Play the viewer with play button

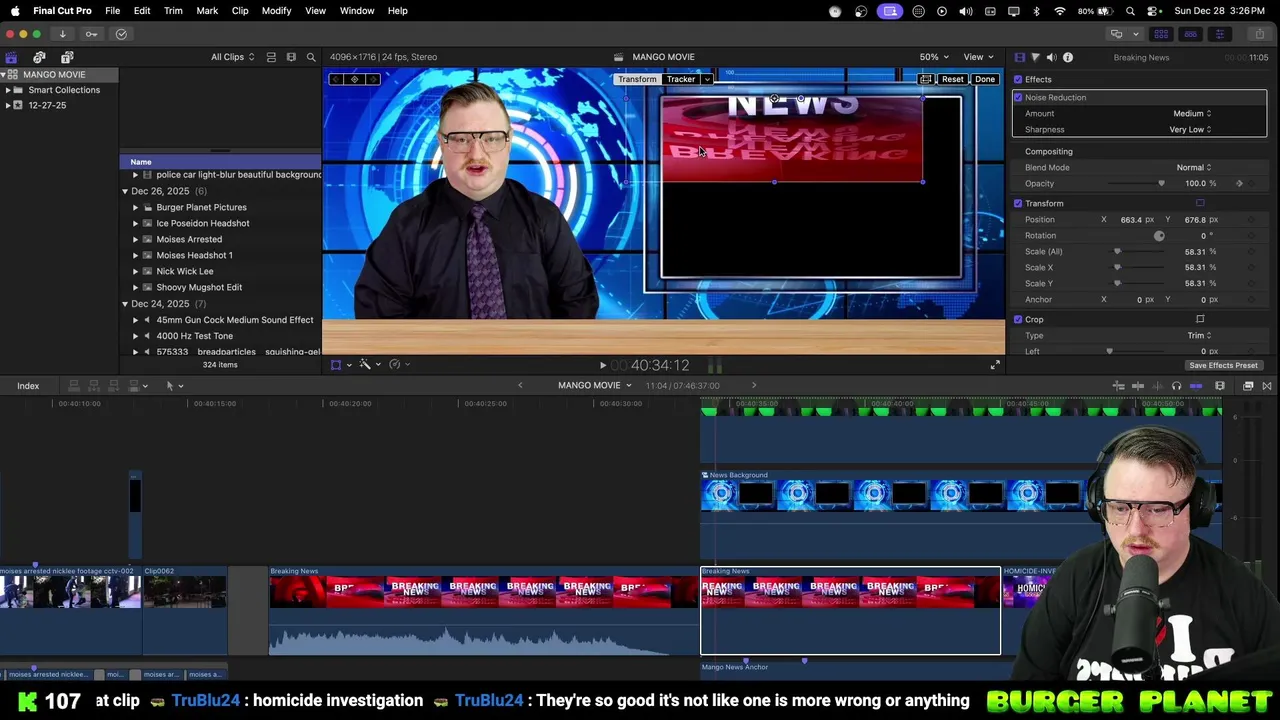(x=602, y=366)
